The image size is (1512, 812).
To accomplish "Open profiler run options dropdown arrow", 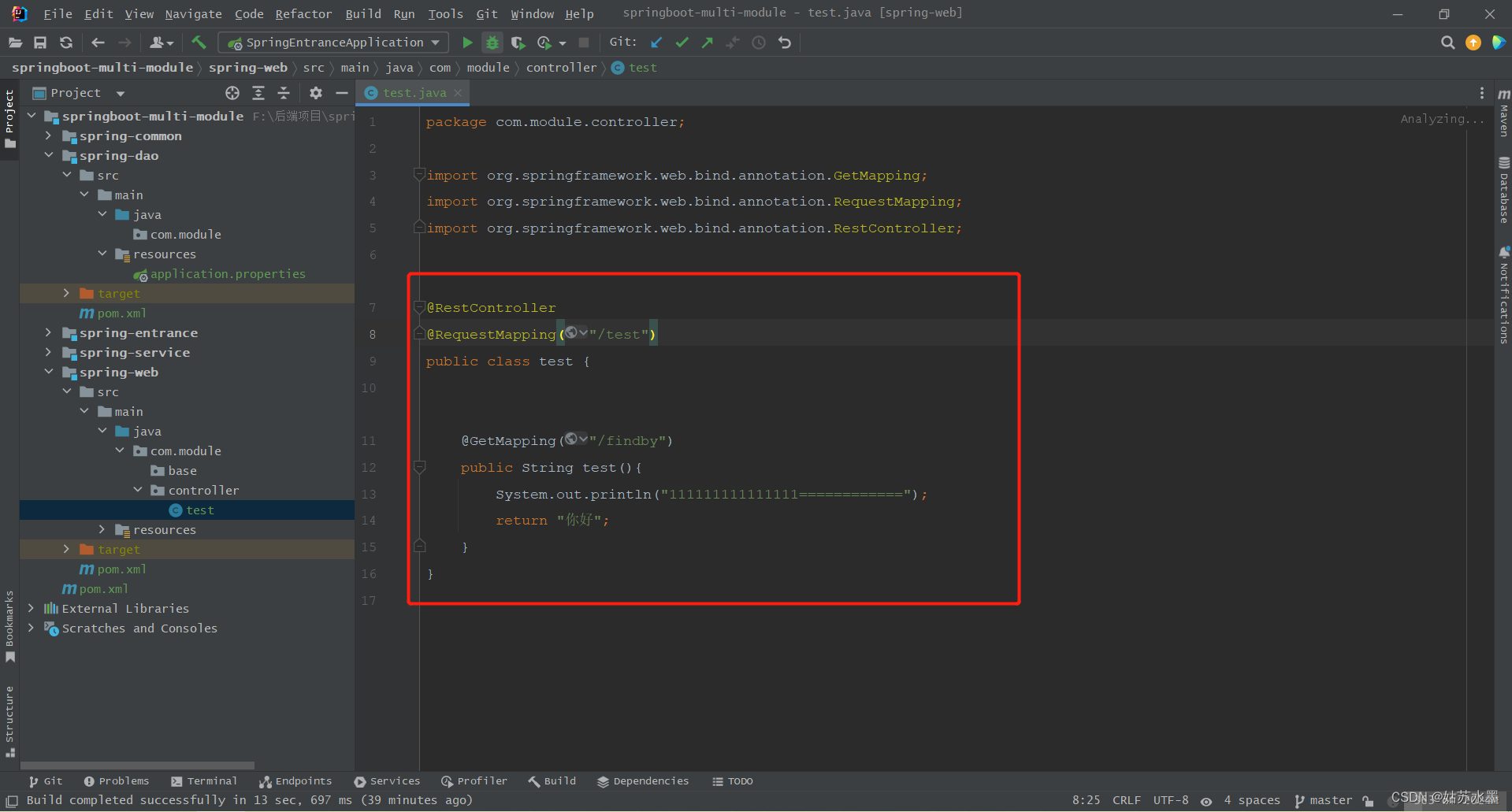I will click(563, 43).
